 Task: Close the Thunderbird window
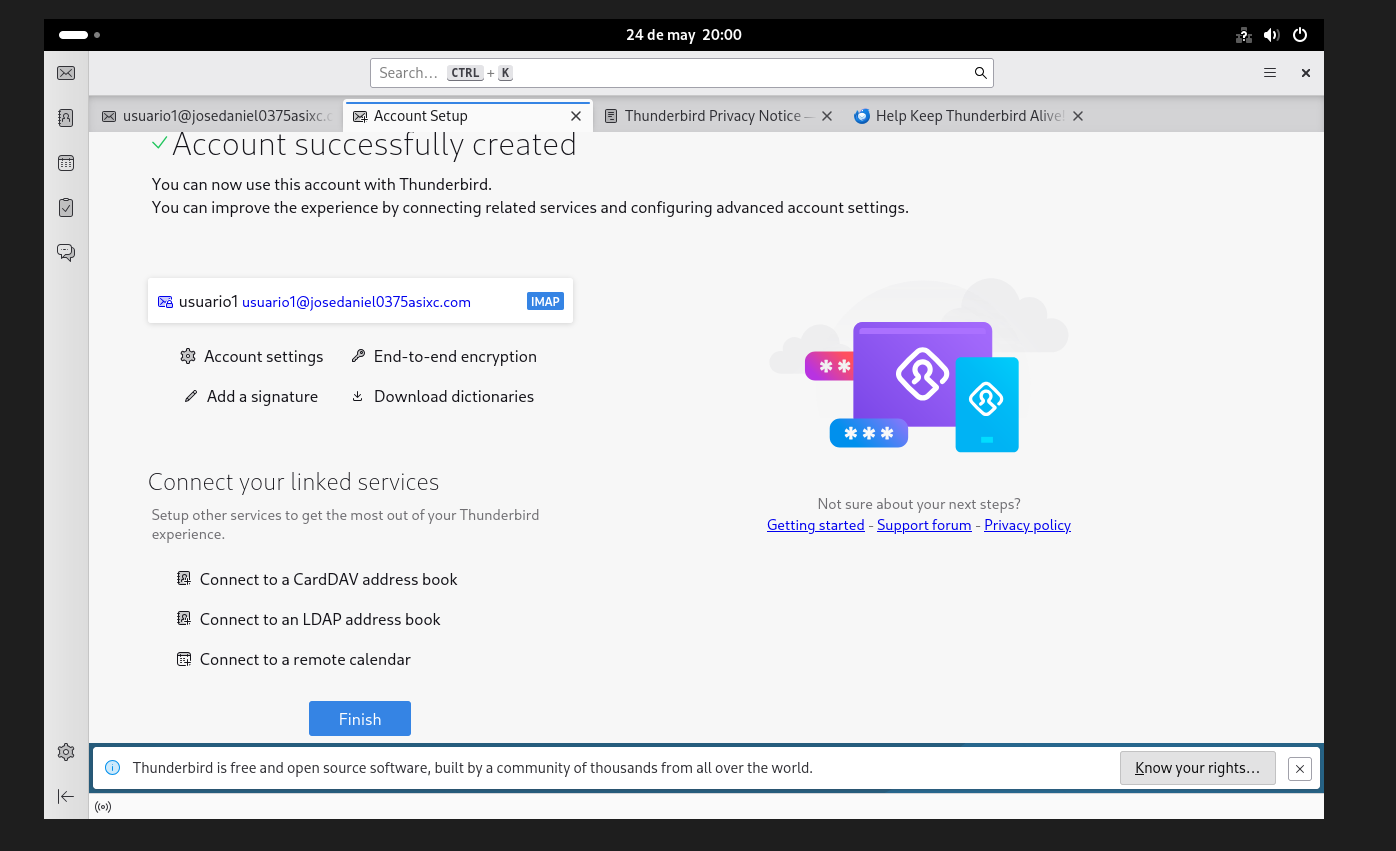[1306, 73]
